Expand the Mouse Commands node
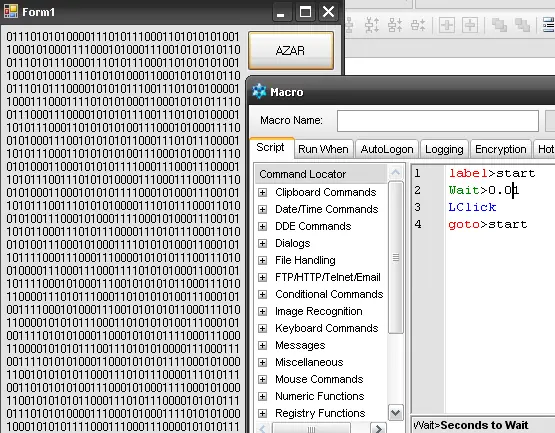 262,379
